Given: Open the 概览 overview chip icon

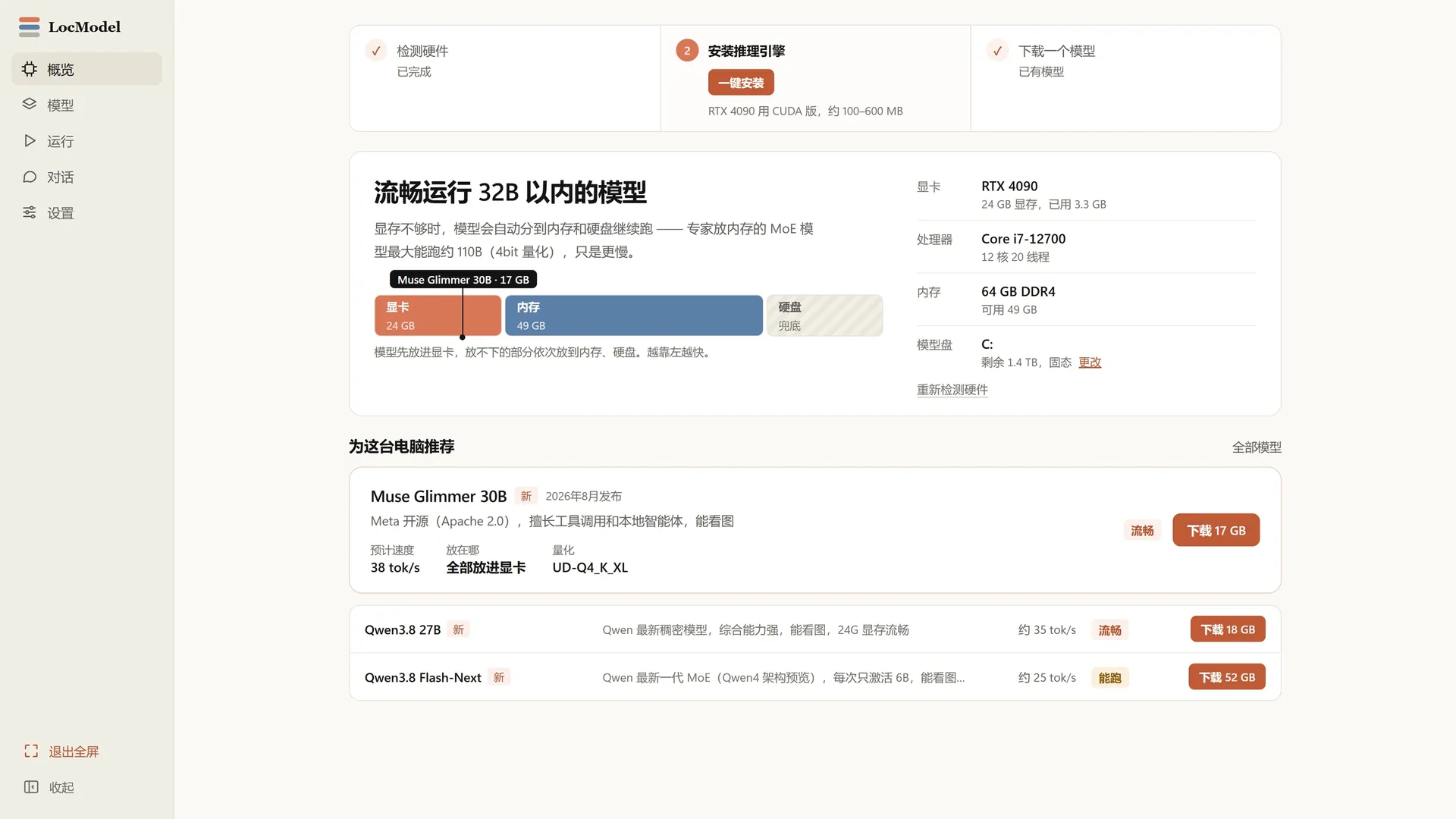Looking at the screenshot, I should coord(30,69).
